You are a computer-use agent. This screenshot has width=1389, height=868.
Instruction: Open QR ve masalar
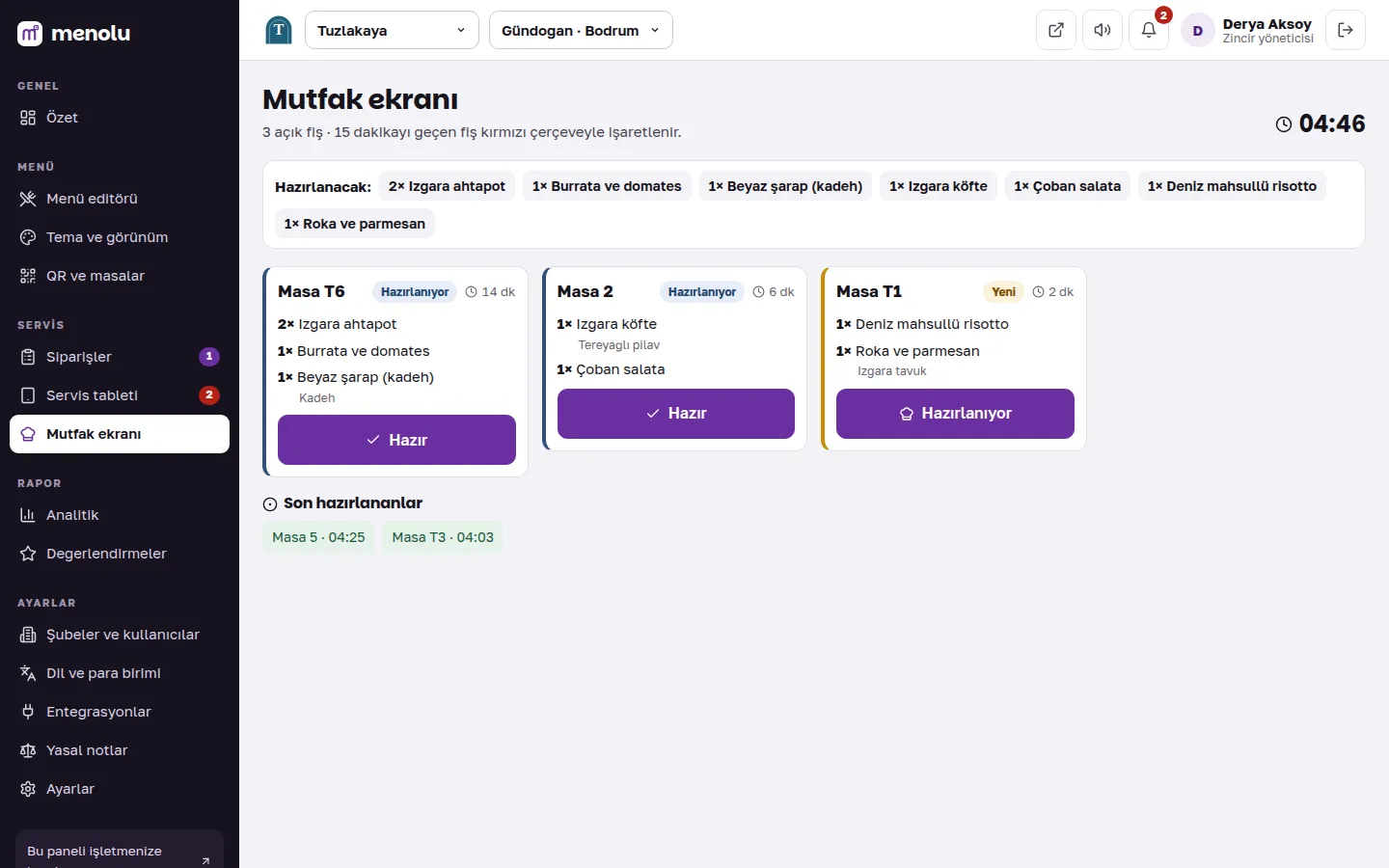pos(120,276)
